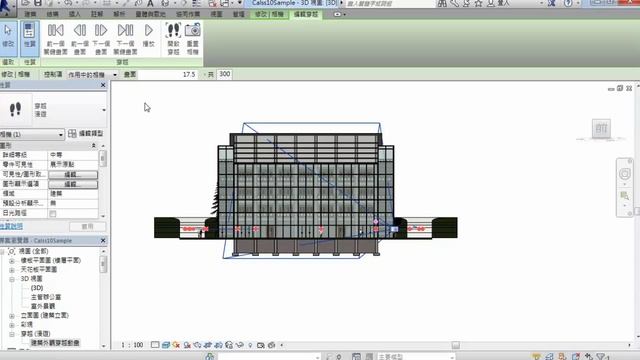Click 編輯 button for 圖形顯示選項

73,184
